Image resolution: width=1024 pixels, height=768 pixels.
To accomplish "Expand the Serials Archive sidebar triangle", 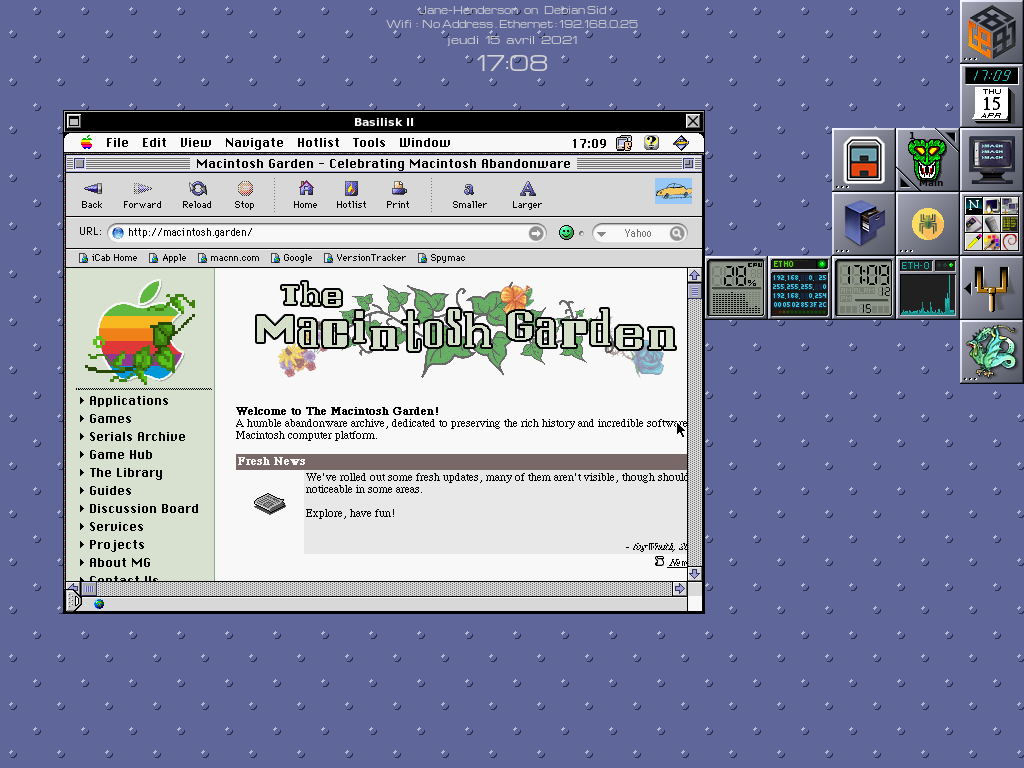I will pos(82,436).
